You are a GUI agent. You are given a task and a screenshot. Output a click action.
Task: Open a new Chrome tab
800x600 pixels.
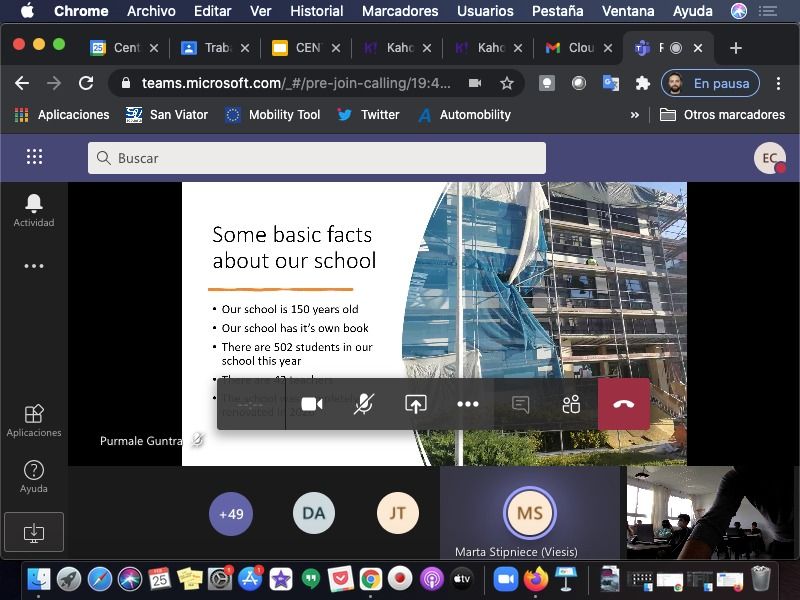tap(735, 48)
